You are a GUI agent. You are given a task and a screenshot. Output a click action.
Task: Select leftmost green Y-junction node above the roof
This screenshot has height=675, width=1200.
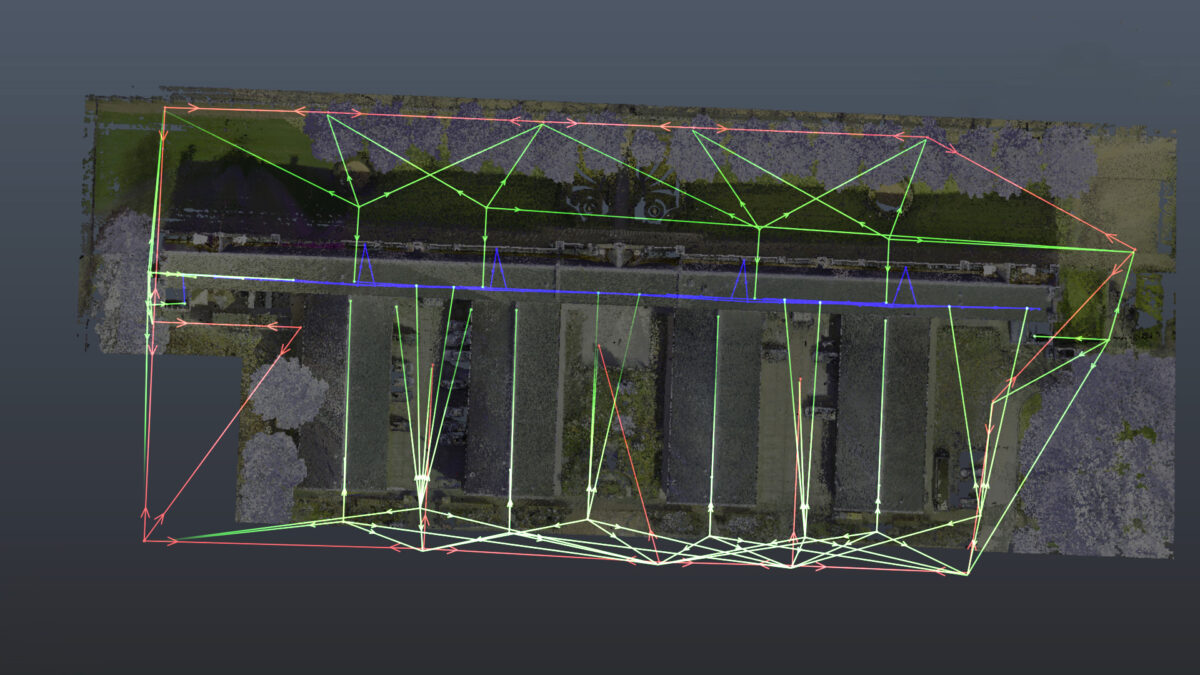[358, 207]
